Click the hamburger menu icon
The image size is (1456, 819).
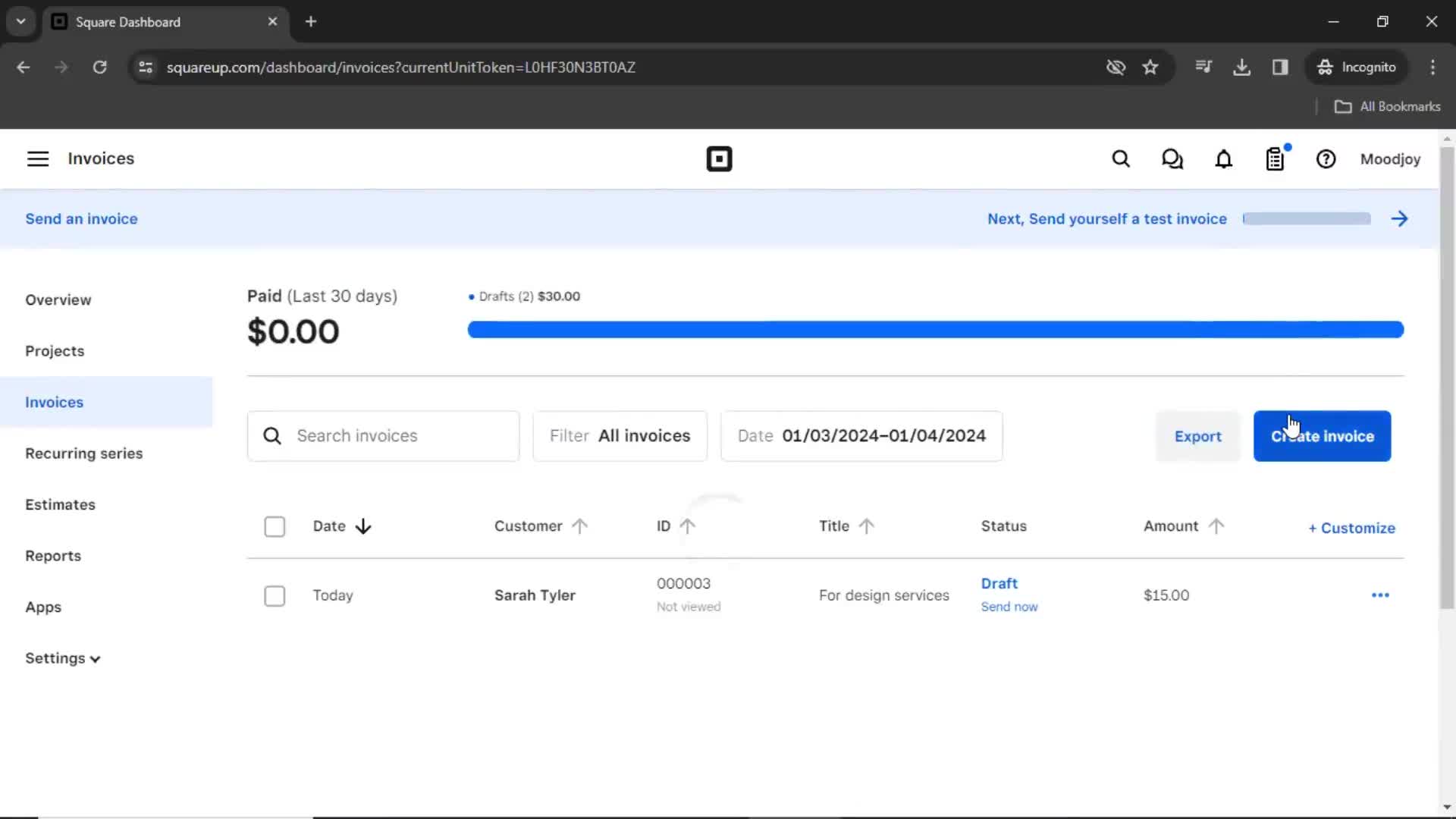point(37,158)
